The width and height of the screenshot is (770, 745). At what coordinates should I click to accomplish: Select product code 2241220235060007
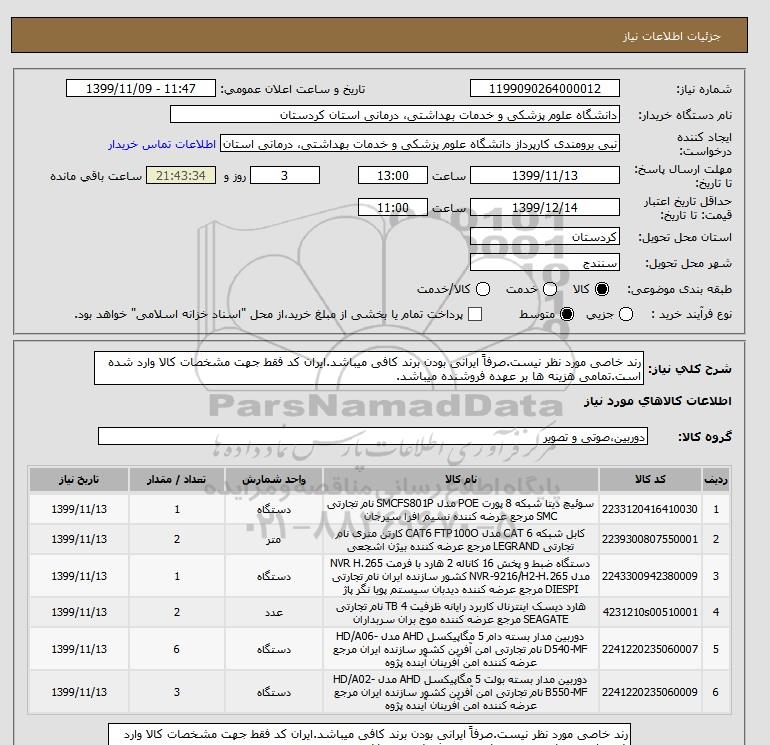pyautogui.click(x=650, y=649)
